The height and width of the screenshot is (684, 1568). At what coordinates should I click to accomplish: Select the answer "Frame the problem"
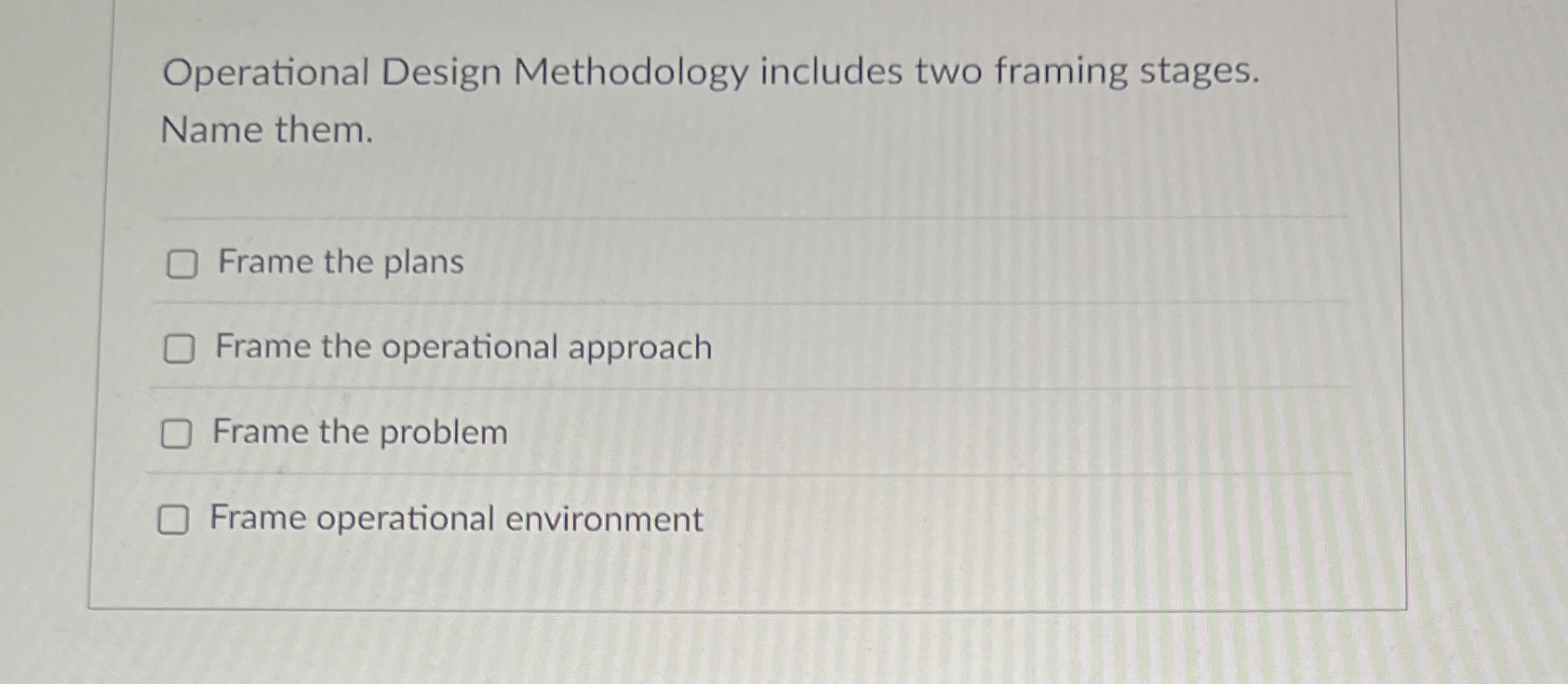click(360, 431)
